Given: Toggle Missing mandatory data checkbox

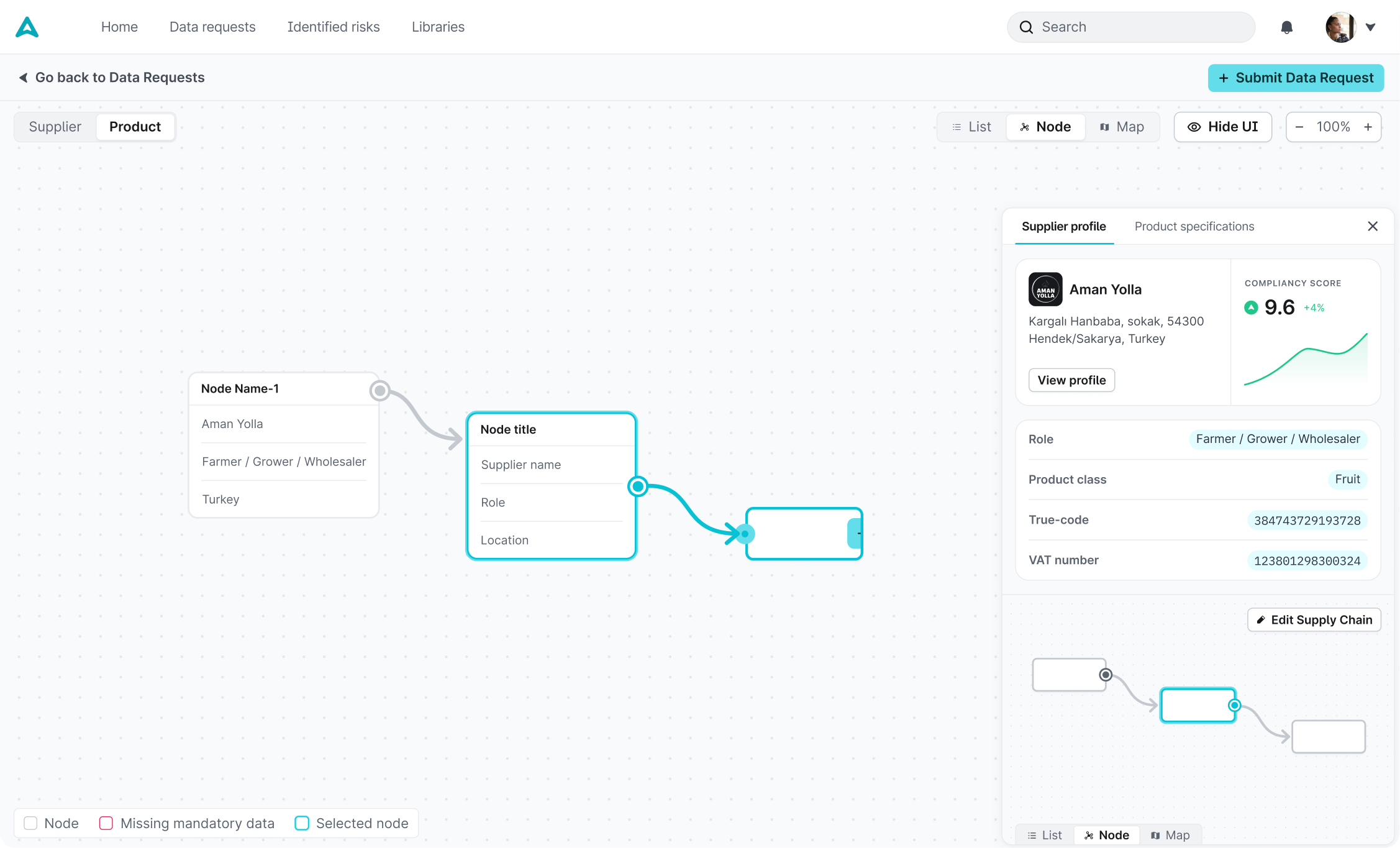Looking at the screenshot, I should 106,823.
